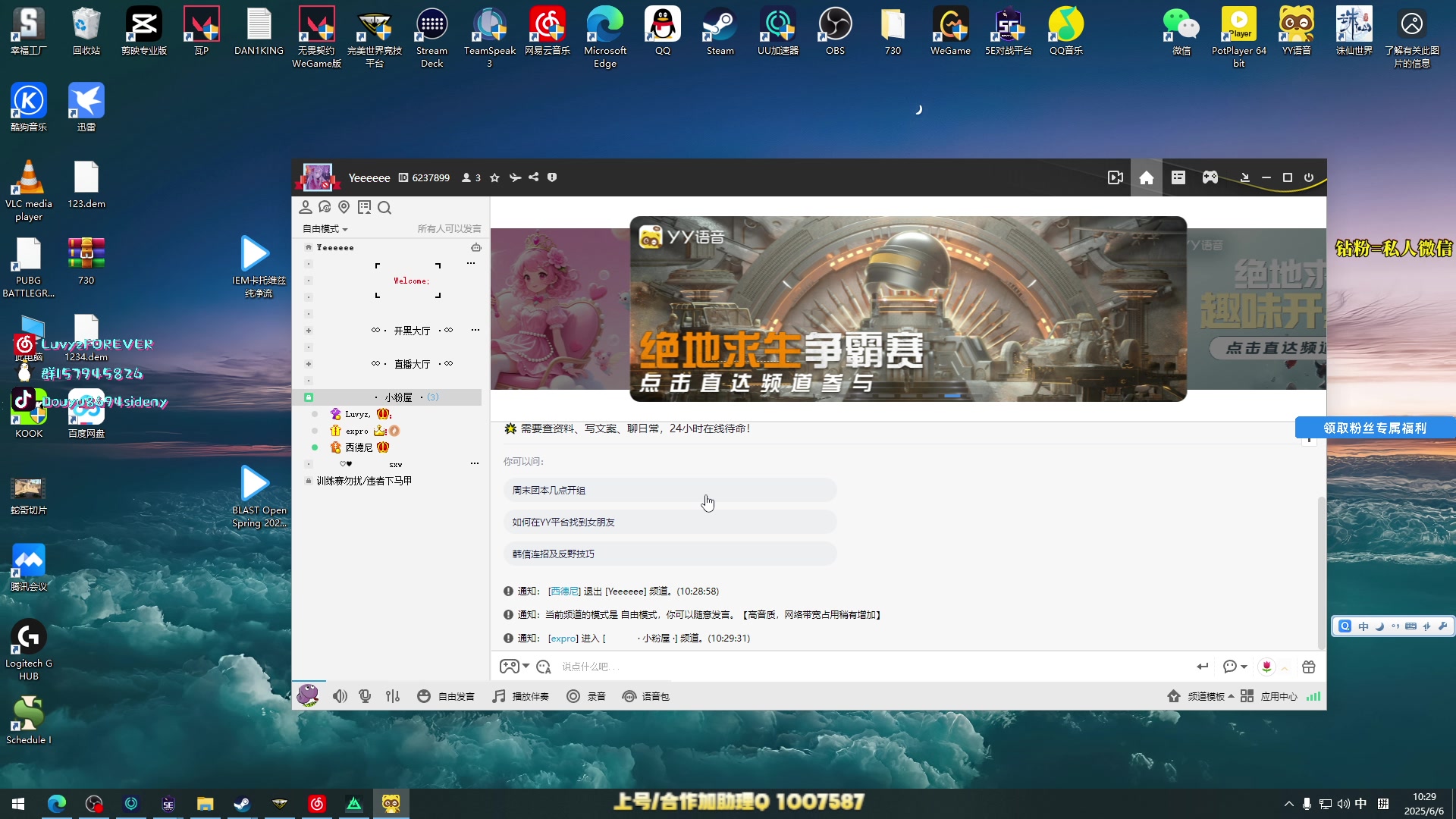1456x819 pixels.
Task: Open more options for 开黑大厅
Action: 475,330
